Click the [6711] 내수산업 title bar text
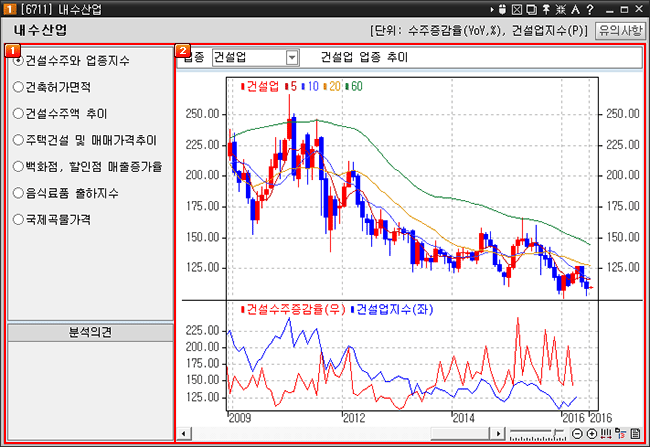This screenshot has height=447, width=650. [61, 9]
